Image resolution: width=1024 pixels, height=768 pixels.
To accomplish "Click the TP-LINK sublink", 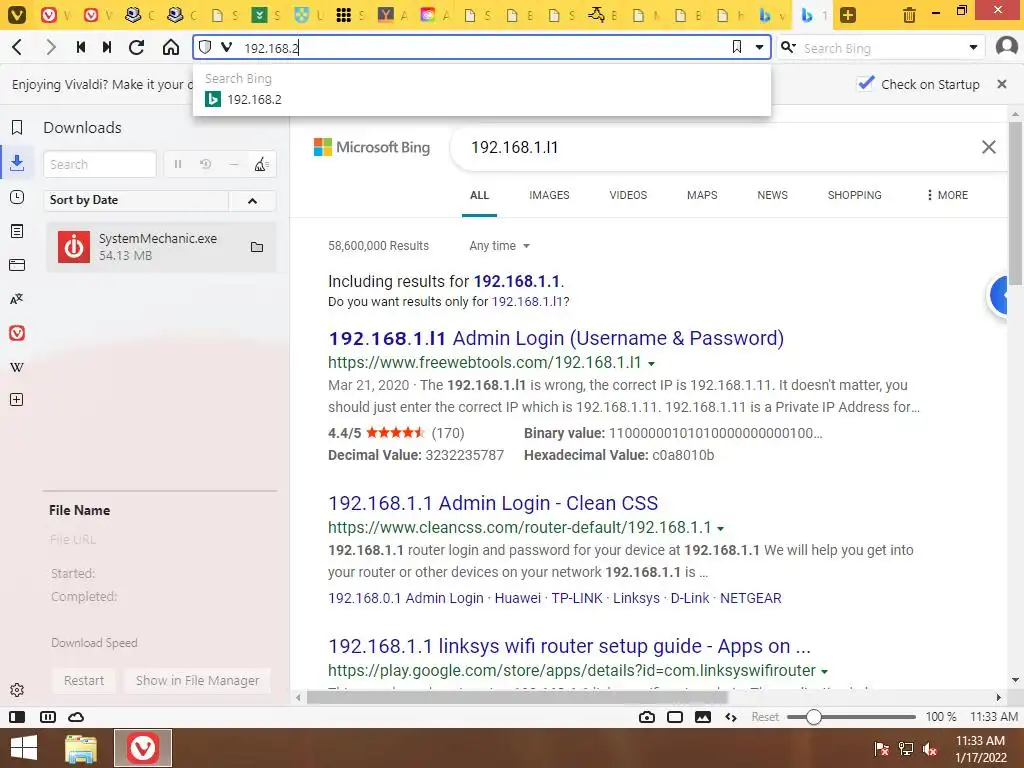I will pos(577,598).
